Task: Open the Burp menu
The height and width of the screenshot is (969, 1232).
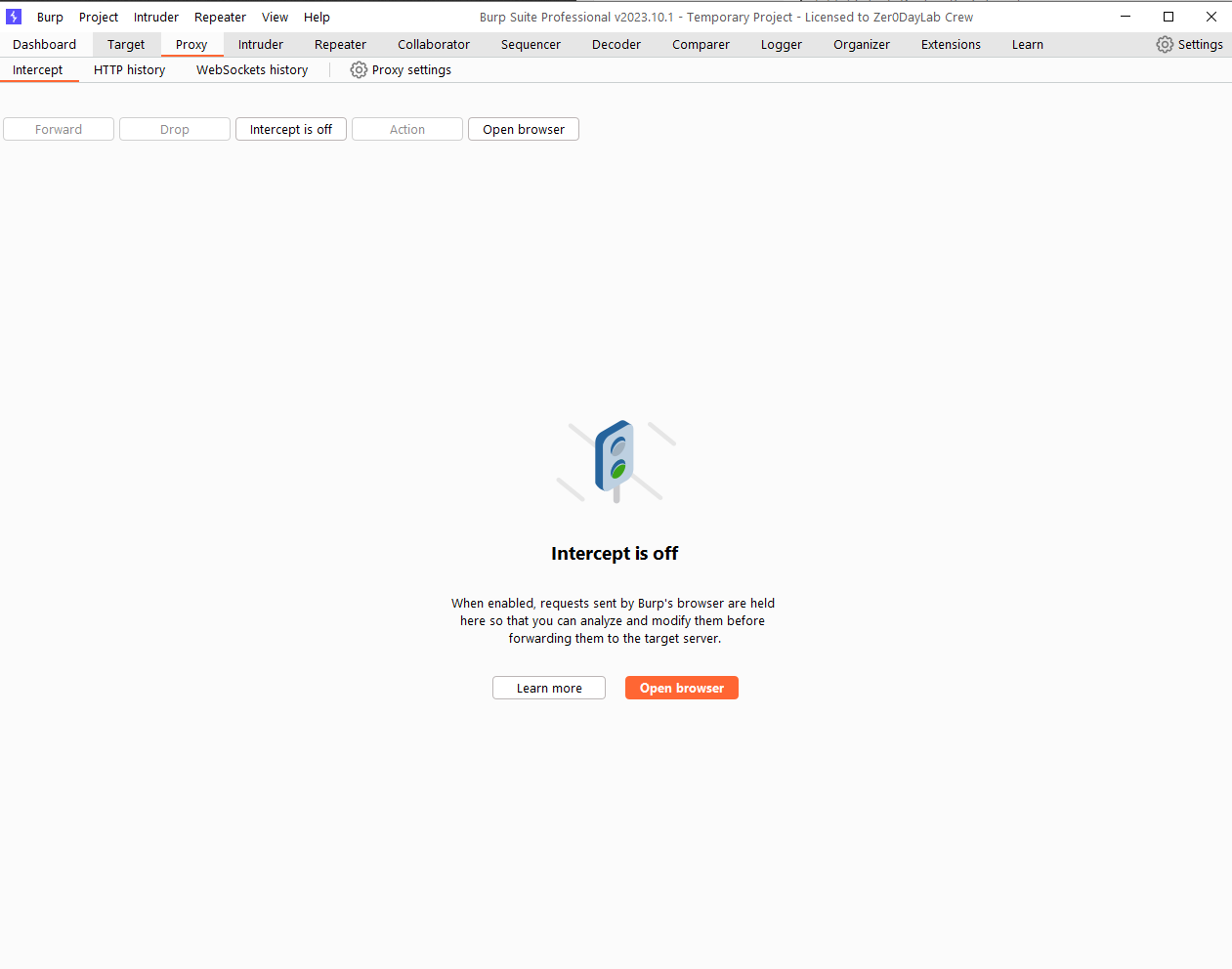Action: (x=50, y=18)
